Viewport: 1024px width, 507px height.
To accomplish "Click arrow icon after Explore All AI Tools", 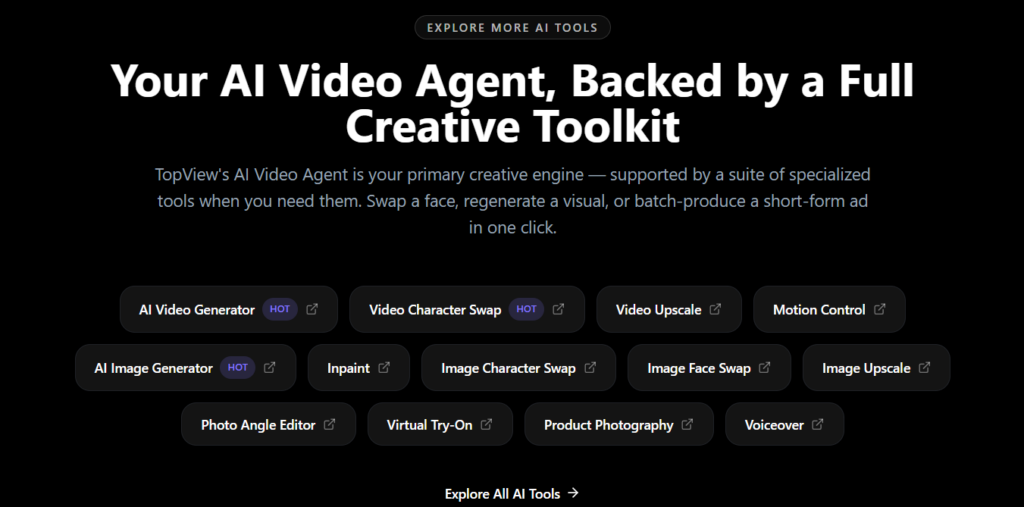I will (x=573, y=493).
